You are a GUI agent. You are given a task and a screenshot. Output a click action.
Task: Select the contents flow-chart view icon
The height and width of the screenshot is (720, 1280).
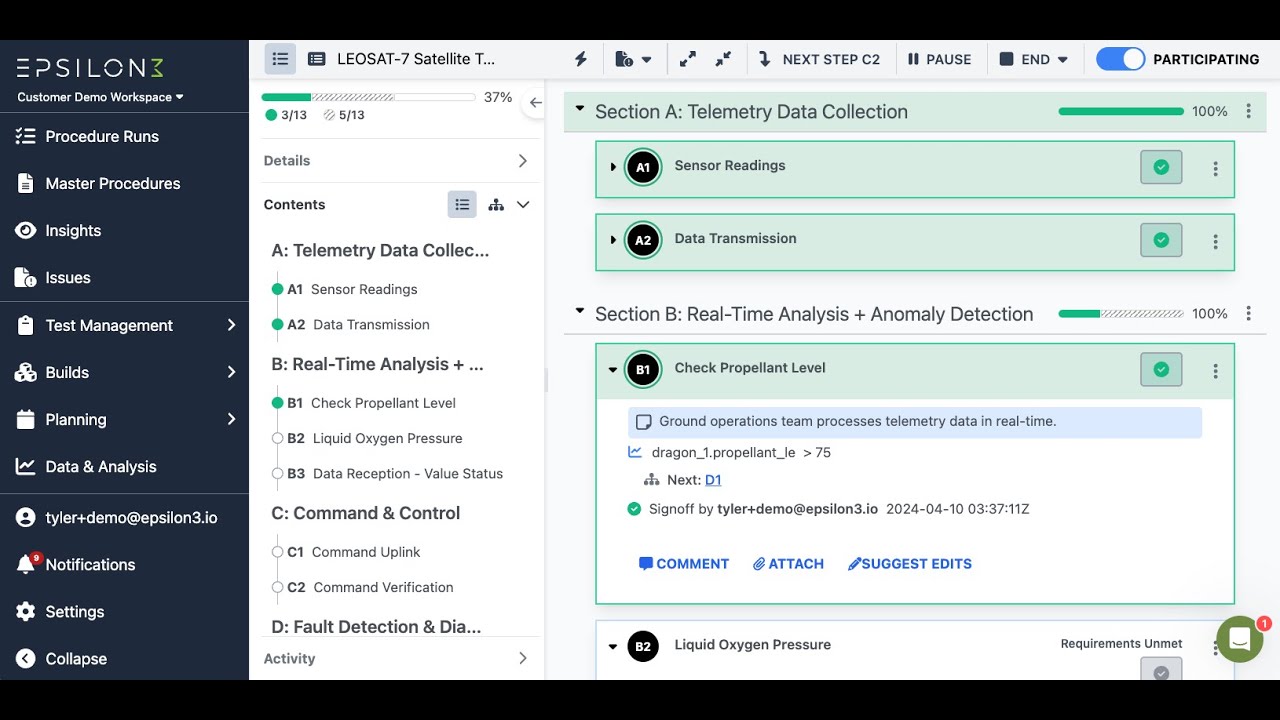[x=496, y=204]
